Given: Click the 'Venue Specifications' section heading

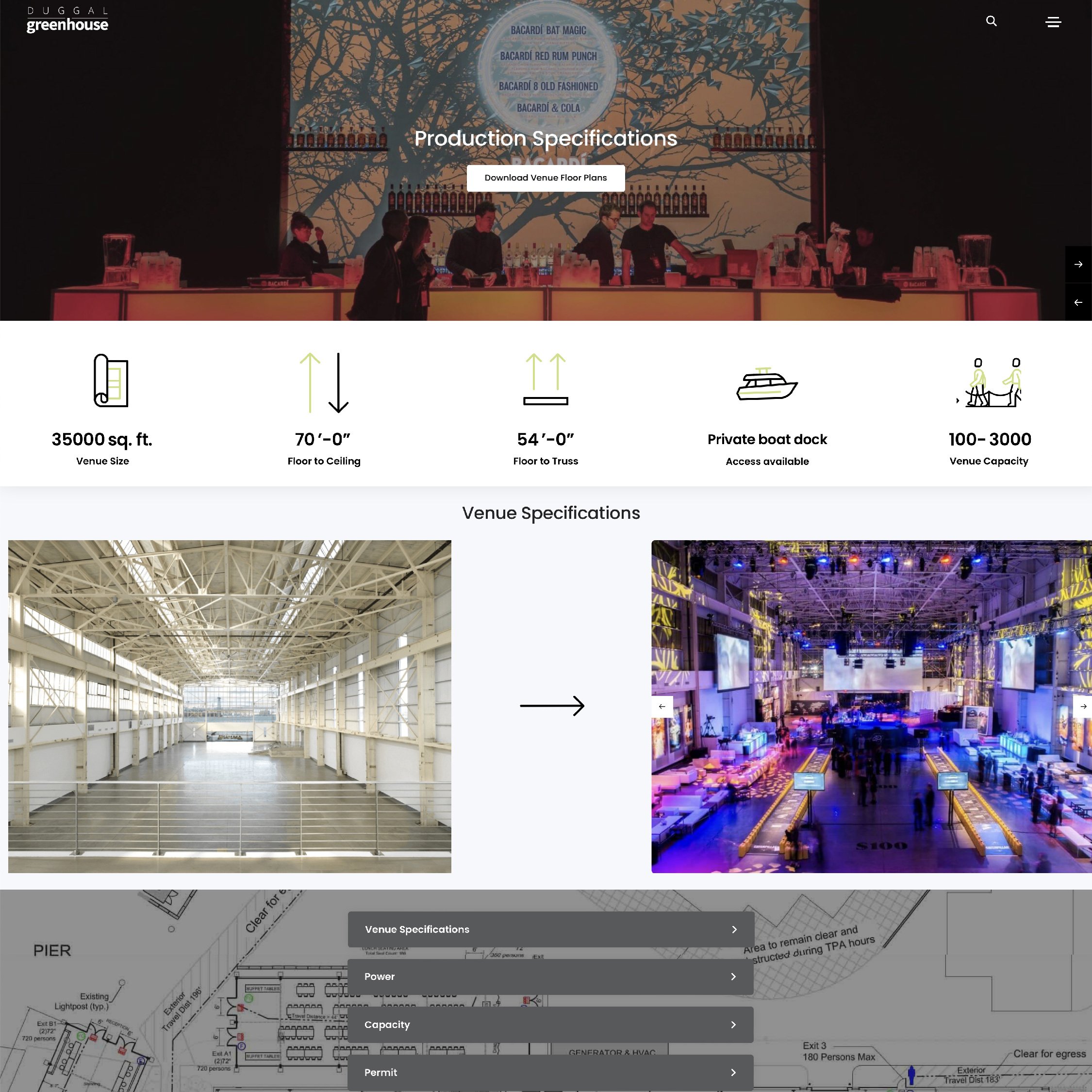Looking at the screenshot, I should 551,513.
